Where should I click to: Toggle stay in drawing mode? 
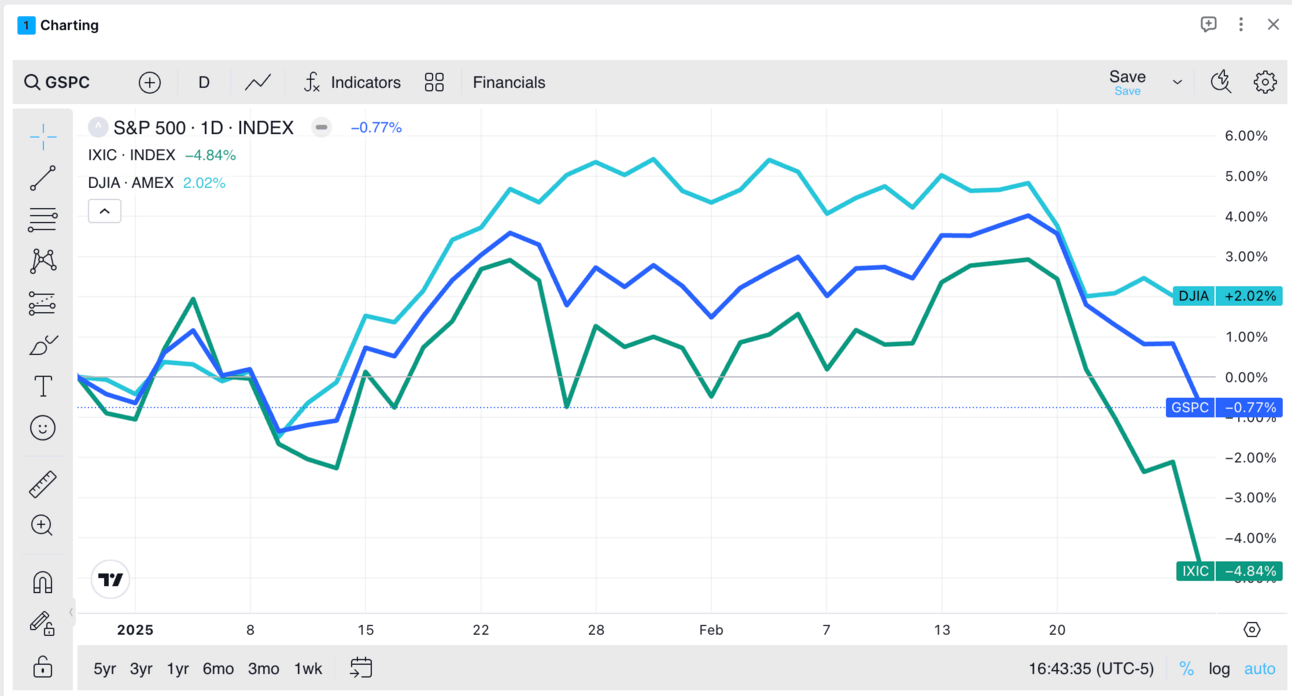tap(43, 624)
